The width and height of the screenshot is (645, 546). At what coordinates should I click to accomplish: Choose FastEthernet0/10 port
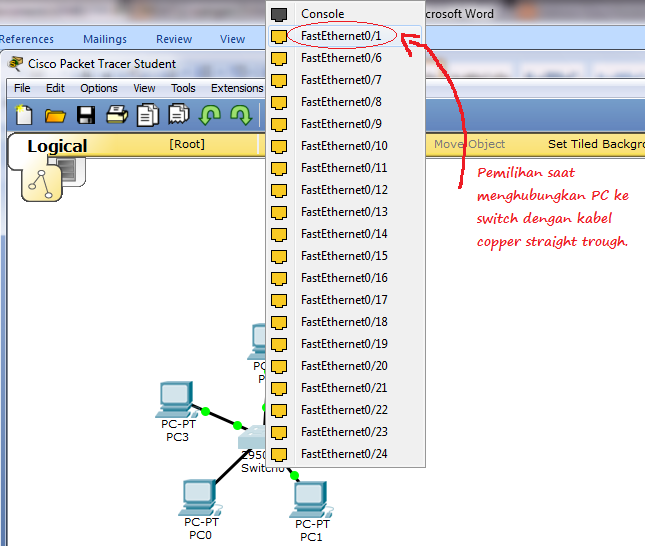(346, 146)
